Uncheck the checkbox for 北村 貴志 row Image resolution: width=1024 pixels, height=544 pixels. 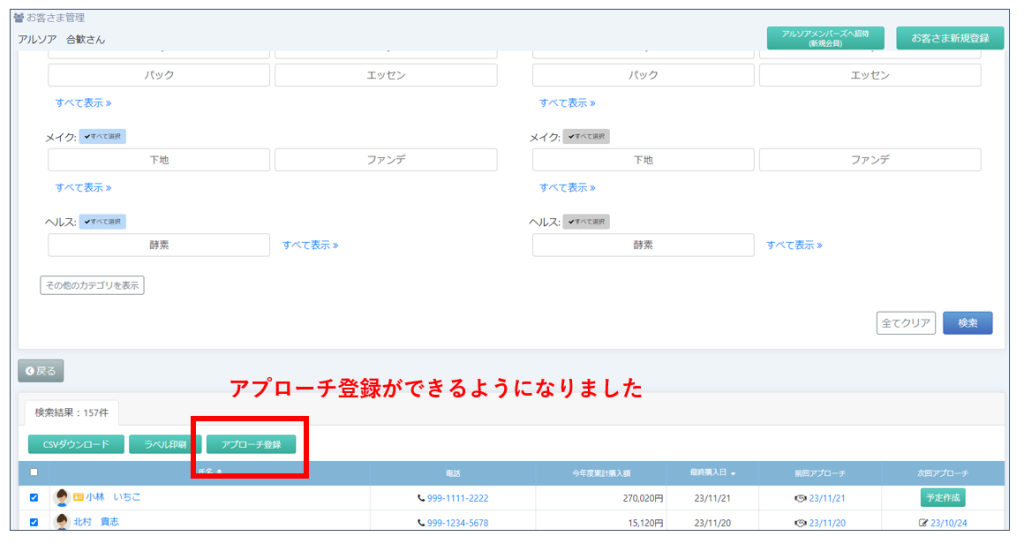[x=34, y=522]
